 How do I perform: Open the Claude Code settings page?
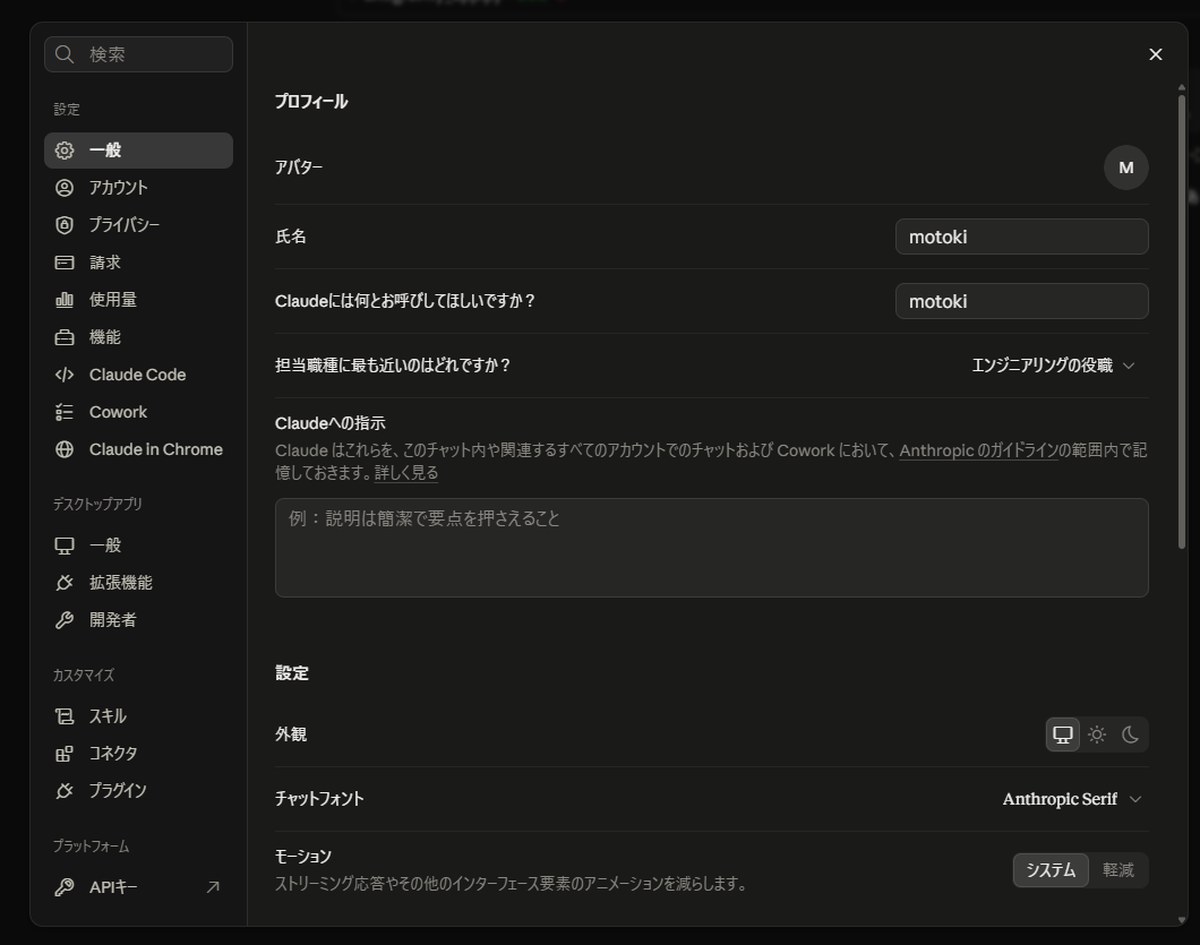(x=138, y=375)
